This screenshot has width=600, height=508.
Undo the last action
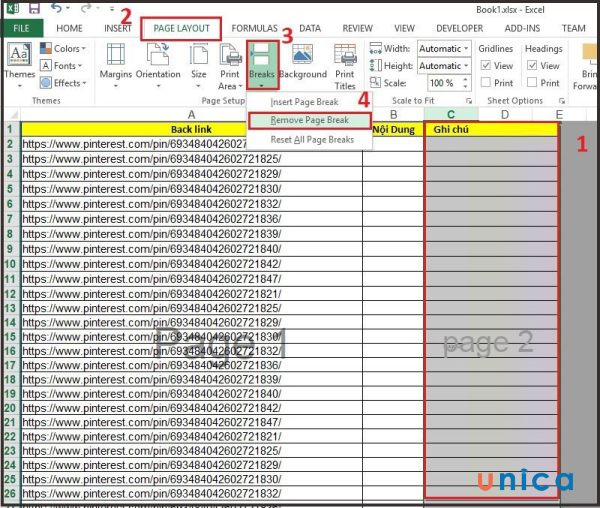click(x=56, y=8)
